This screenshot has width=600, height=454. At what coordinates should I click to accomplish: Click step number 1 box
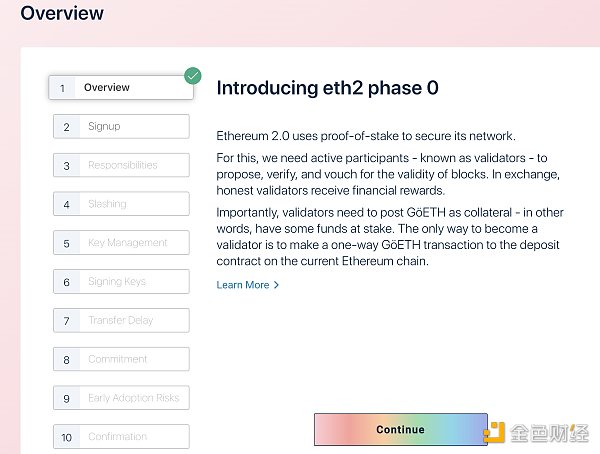point(62,88)
